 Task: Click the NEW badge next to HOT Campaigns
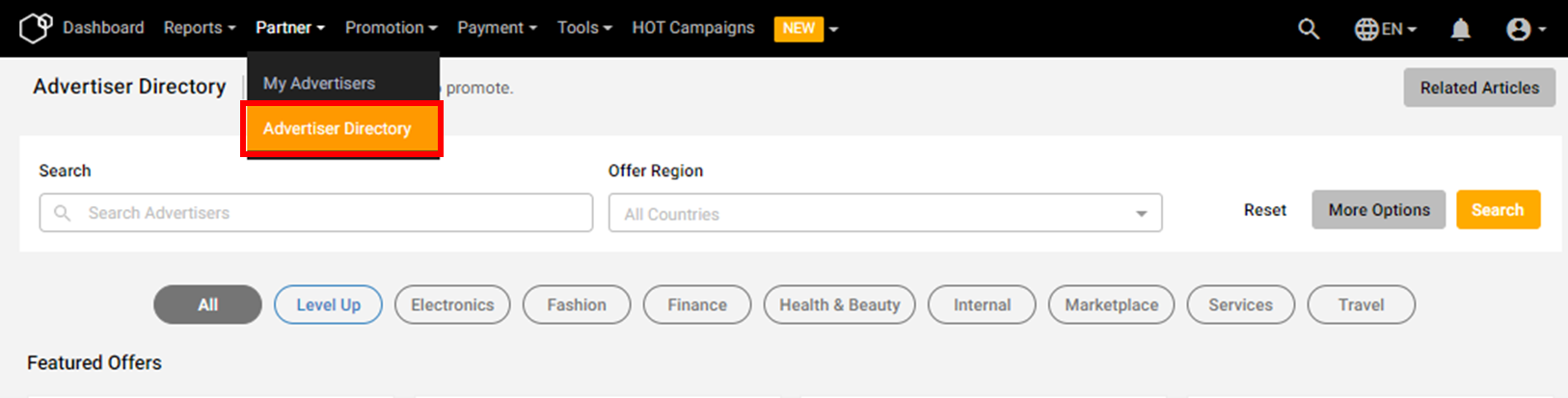[798, 28]
